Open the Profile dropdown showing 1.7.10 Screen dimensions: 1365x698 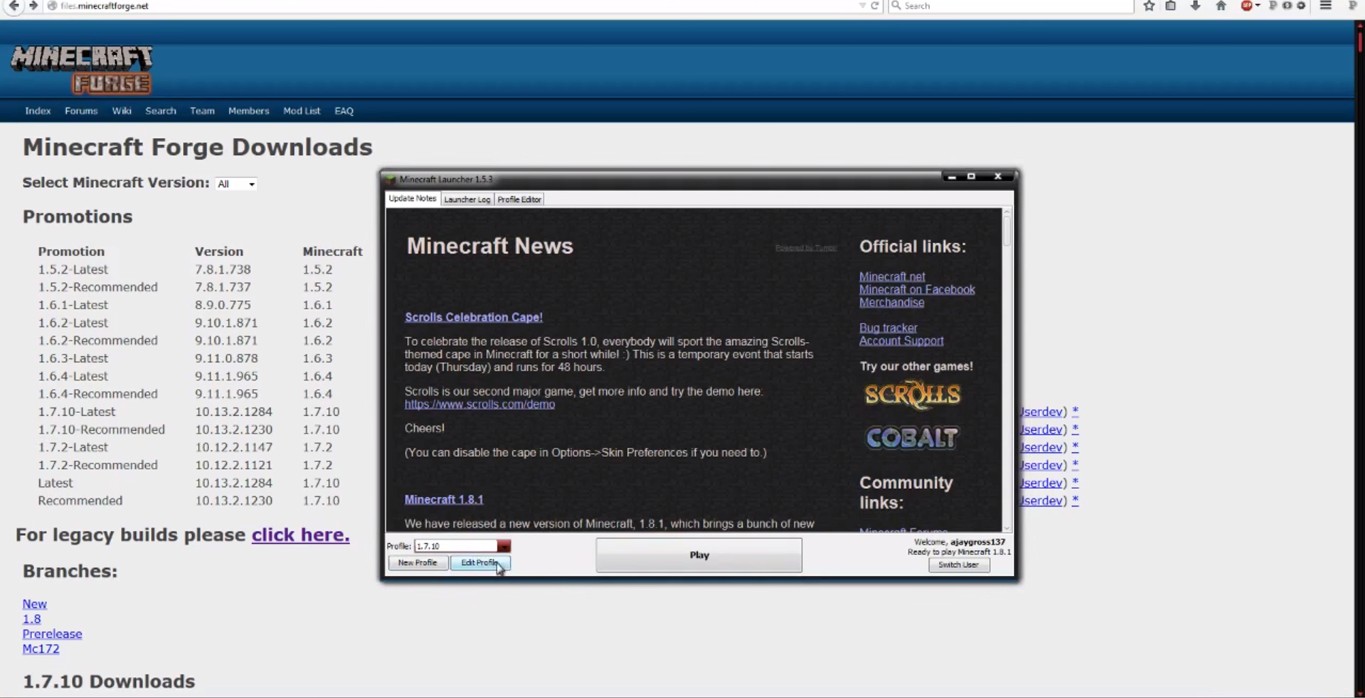(462, 546)
